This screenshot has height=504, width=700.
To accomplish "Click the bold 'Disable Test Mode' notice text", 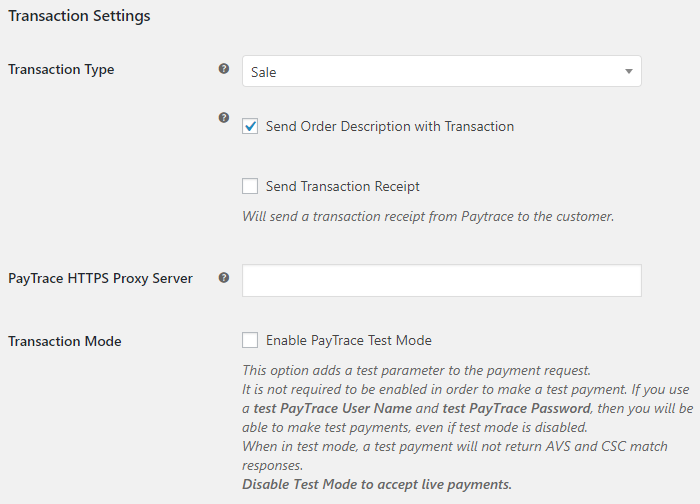I will pyautogui.click(x=377, y=485).
